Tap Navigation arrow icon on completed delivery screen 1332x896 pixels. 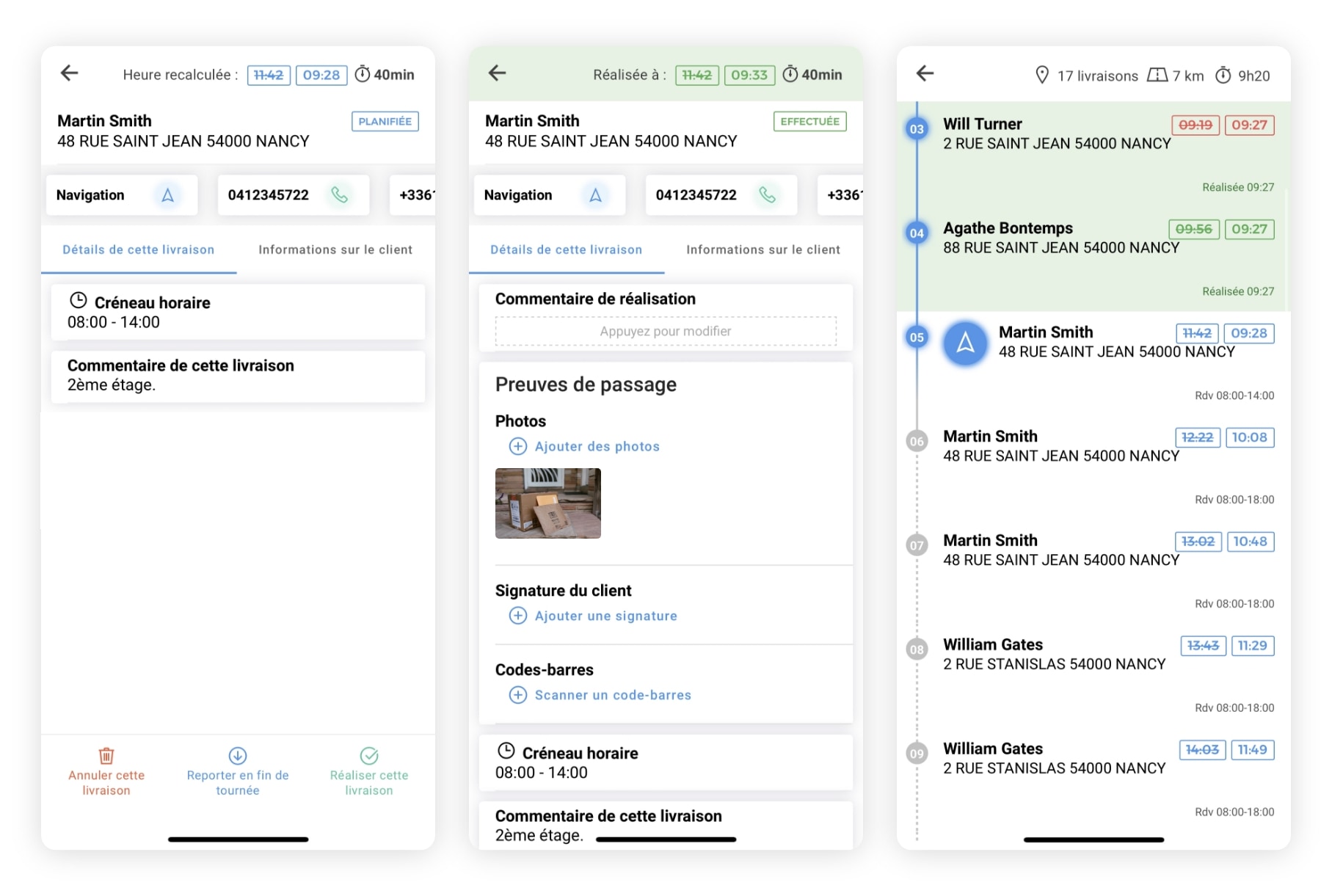pos(595,195)
